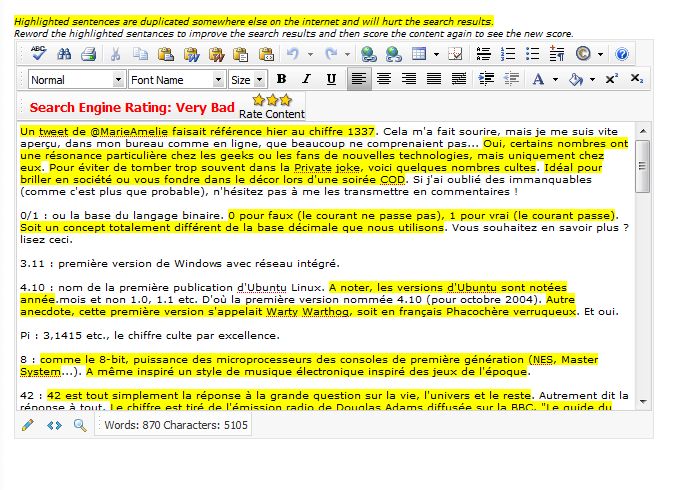Toggle Justify alignment
Screen dimensions: 680x490
(434, 79)
